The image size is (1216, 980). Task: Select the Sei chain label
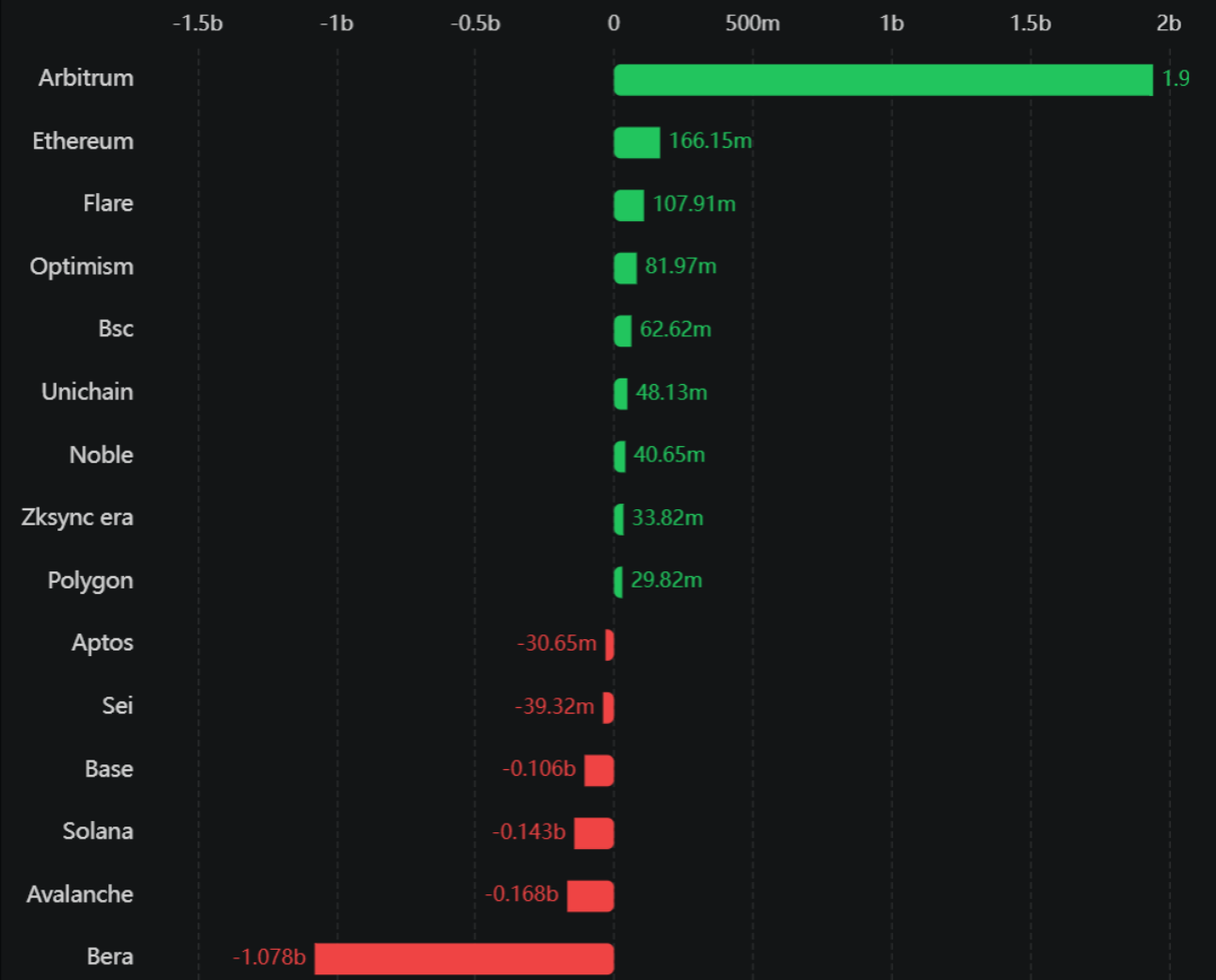coord(118,706)
